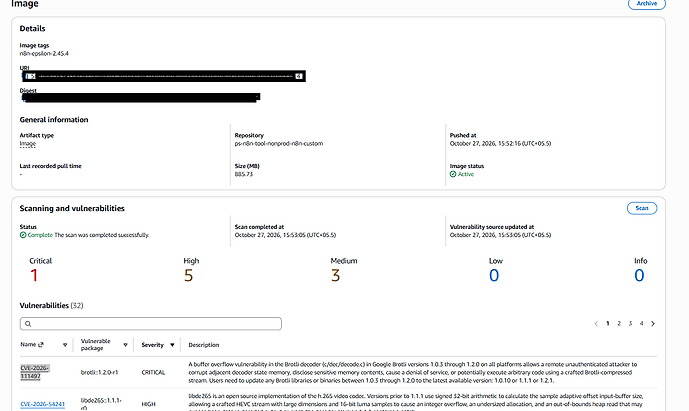Click the brotli::1.2.0-r1 package cell

click(99, 372)
